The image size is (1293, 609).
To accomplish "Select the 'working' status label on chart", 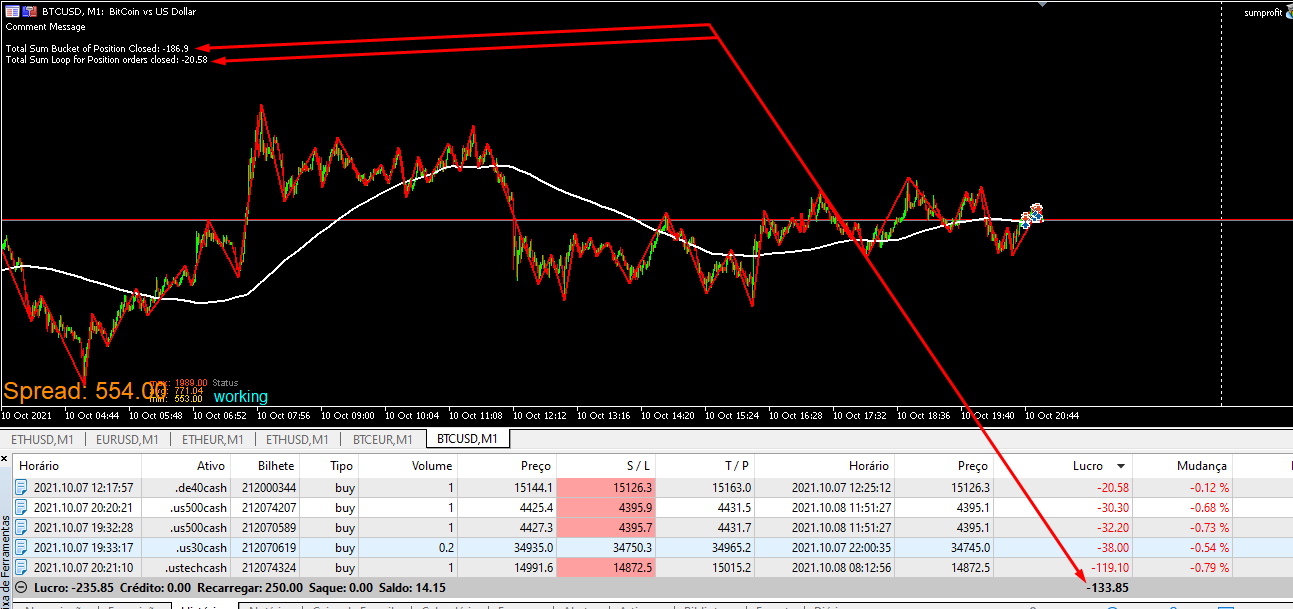I will tap(241, 397).
